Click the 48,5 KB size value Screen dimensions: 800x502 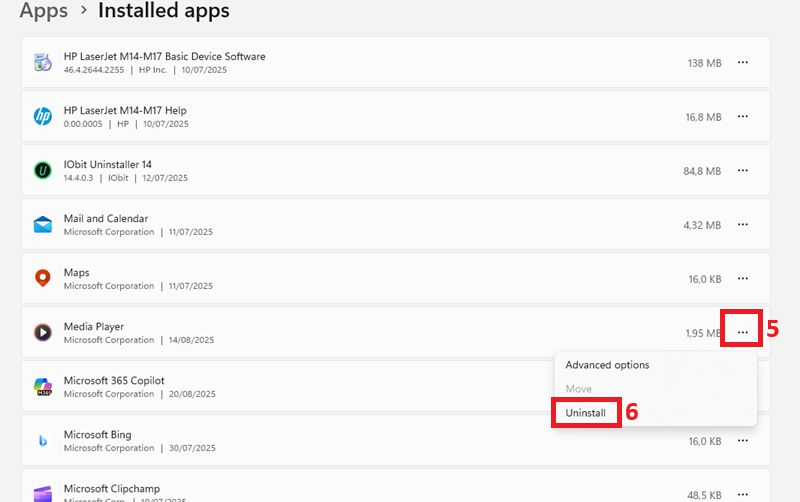coord(705,495)
